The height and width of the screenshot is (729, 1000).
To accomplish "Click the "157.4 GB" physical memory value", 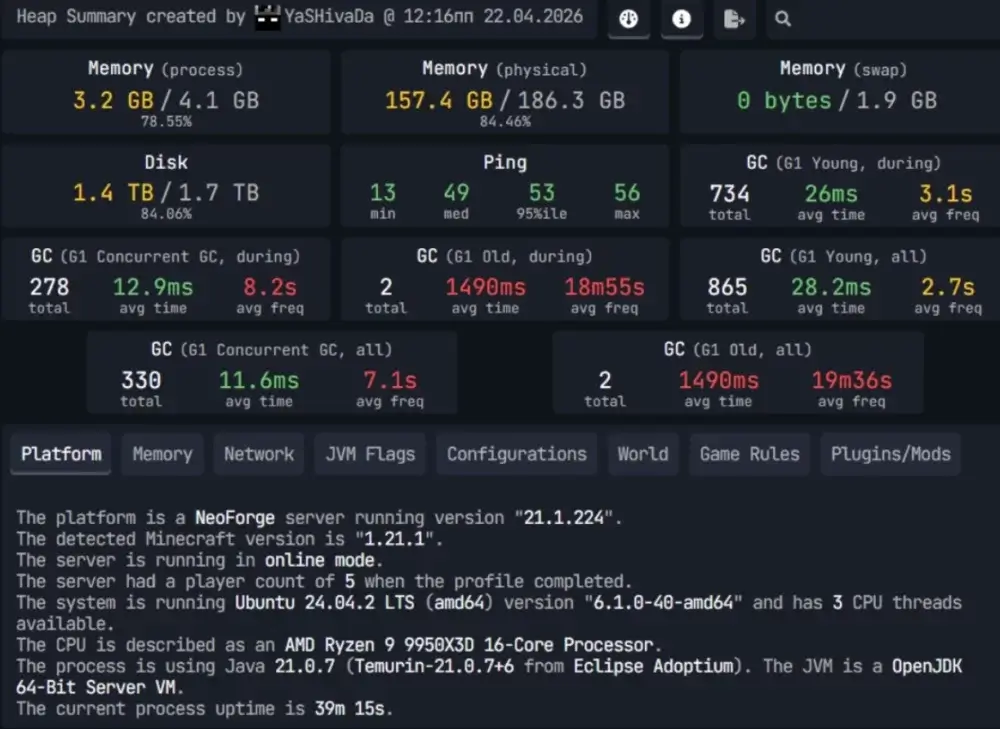I will tap(439, 100).
